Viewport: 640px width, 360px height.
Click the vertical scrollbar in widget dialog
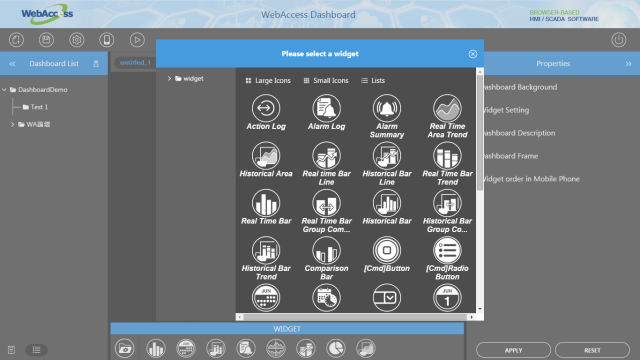[x=480, y=133]
